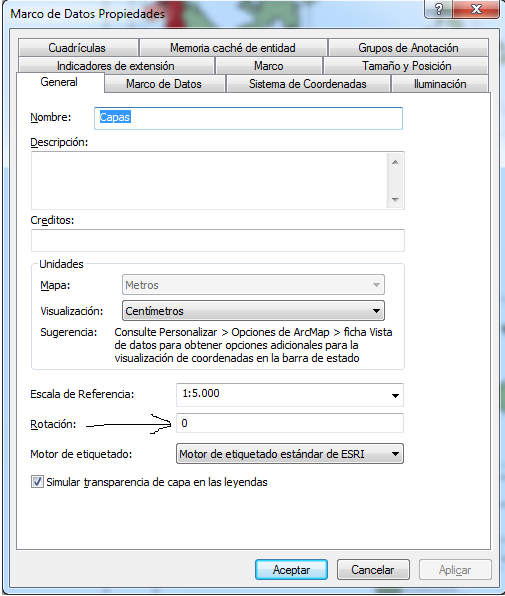This screenshot has height=596, width=505.
Task: Open the Visualización units dropdown
Action: pyautogui.click(x=253, y=311)
